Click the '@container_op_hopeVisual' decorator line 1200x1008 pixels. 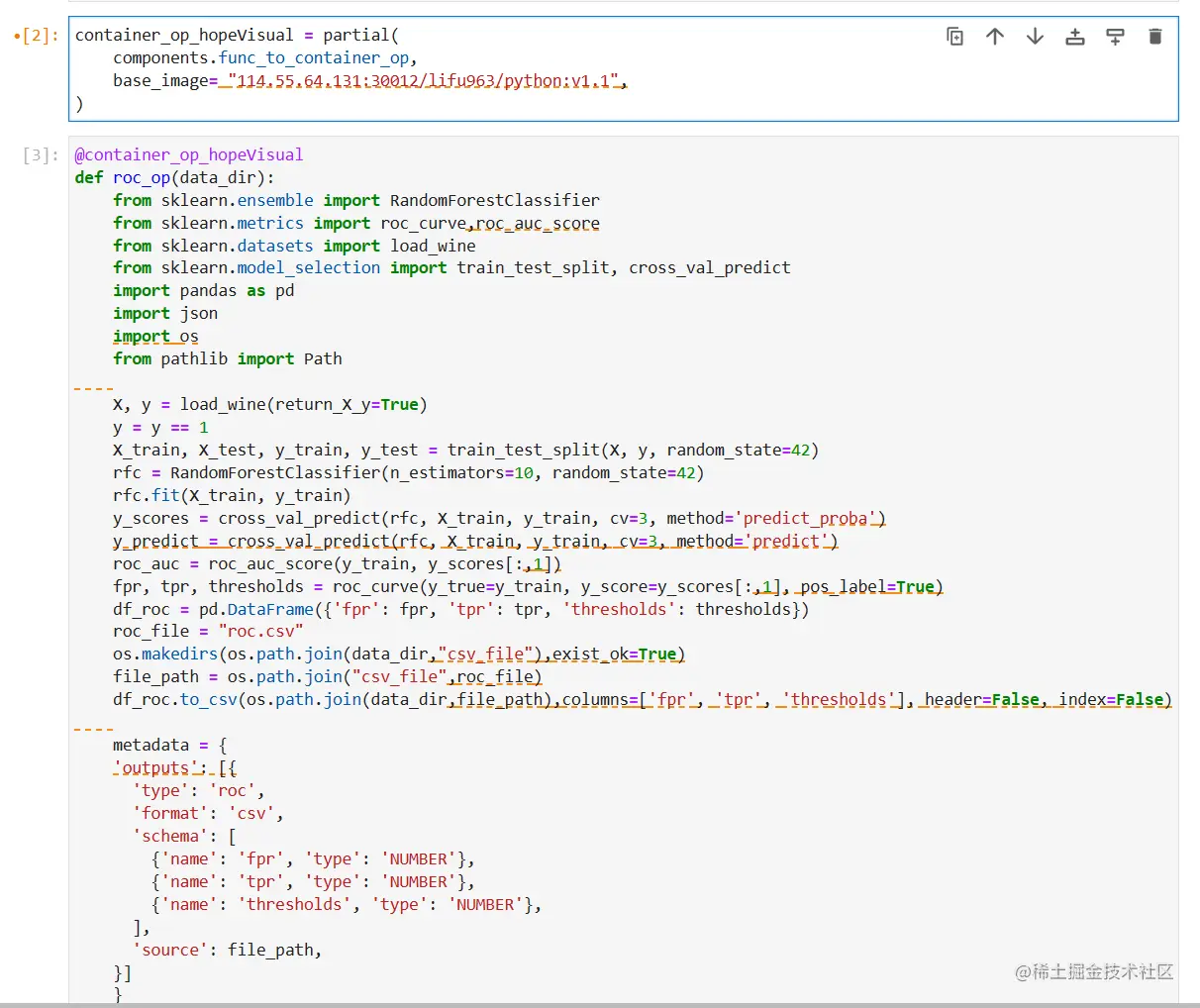click(189, 154)
